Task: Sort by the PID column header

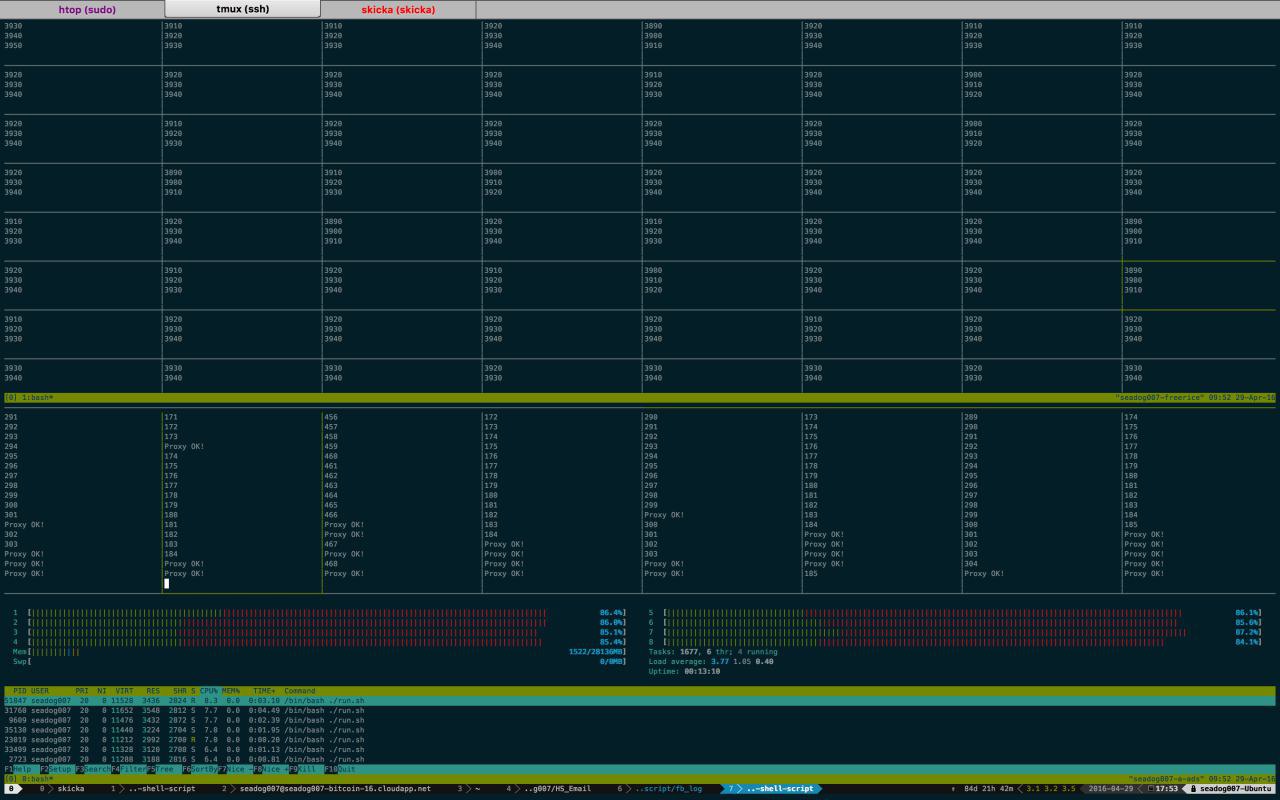Action: tap(20, 691)
